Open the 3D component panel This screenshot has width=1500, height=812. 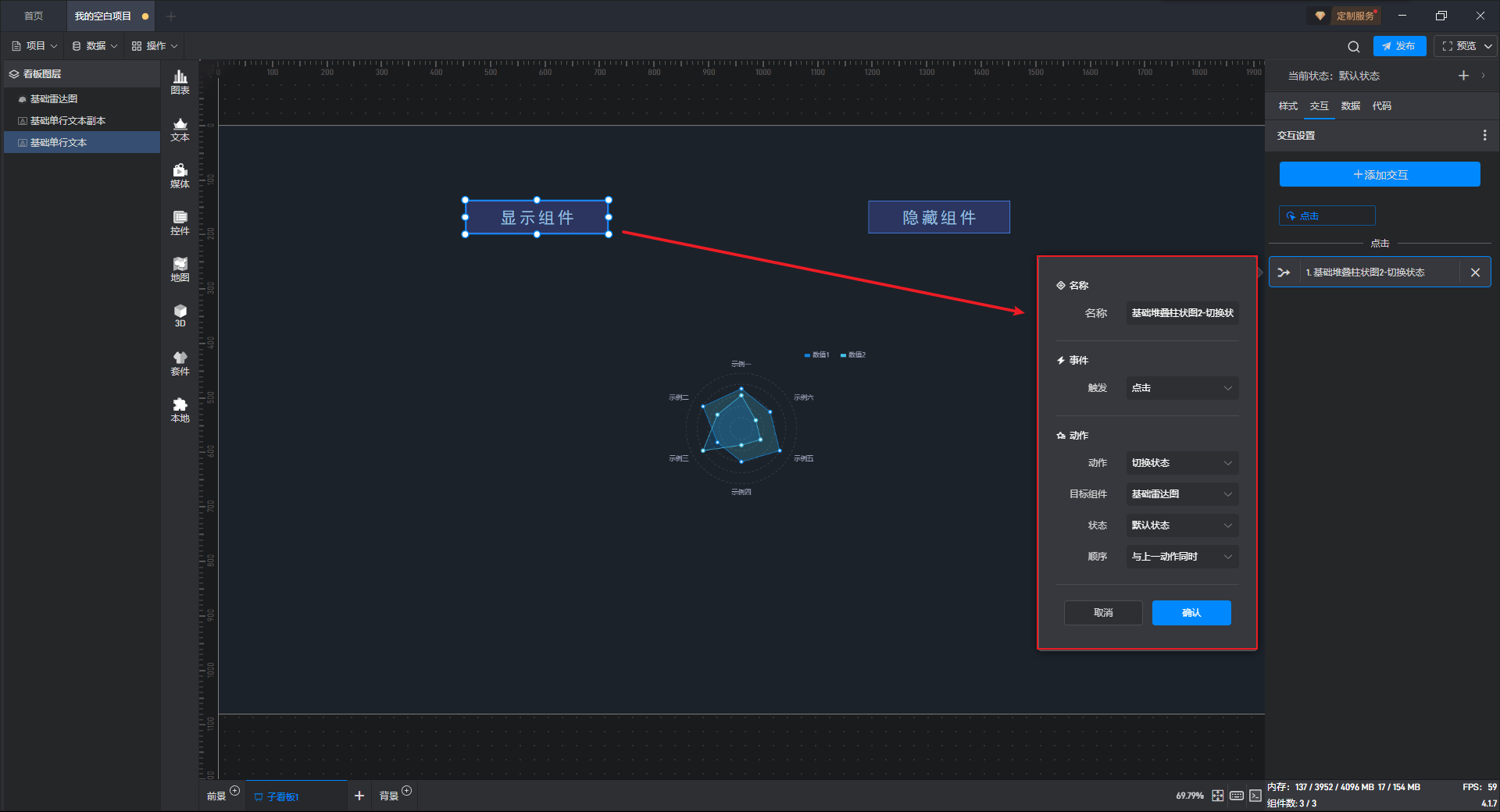[180, 315]
